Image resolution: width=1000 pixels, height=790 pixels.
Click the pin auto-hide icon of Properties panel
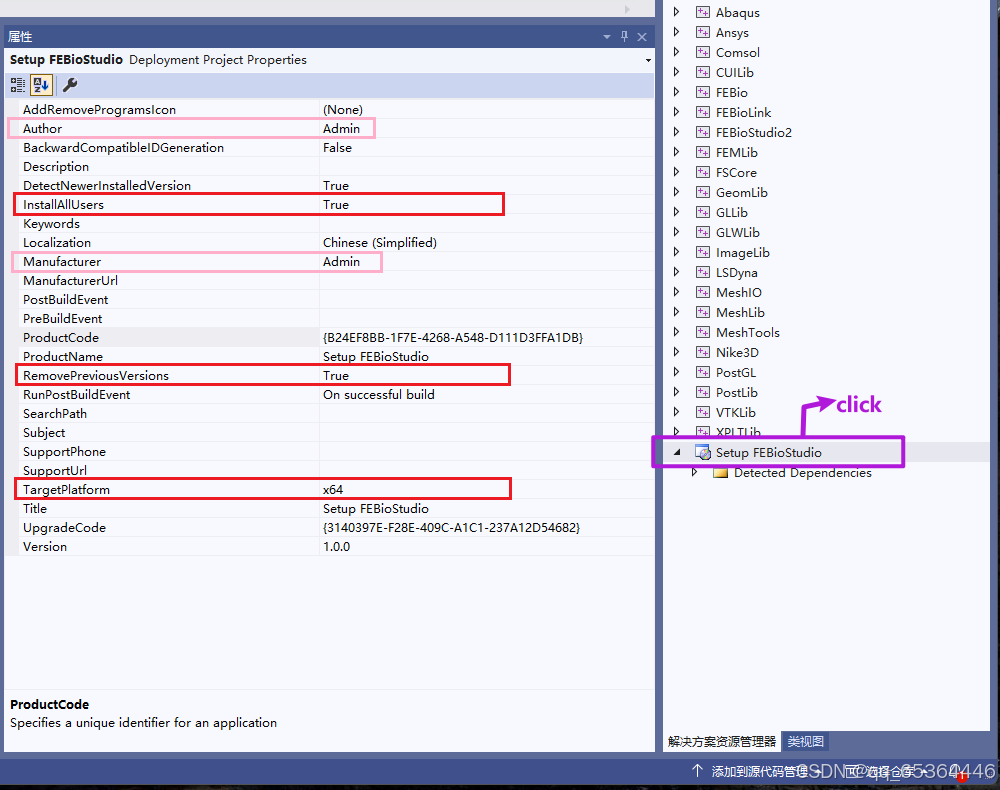(x=624, y=36)
